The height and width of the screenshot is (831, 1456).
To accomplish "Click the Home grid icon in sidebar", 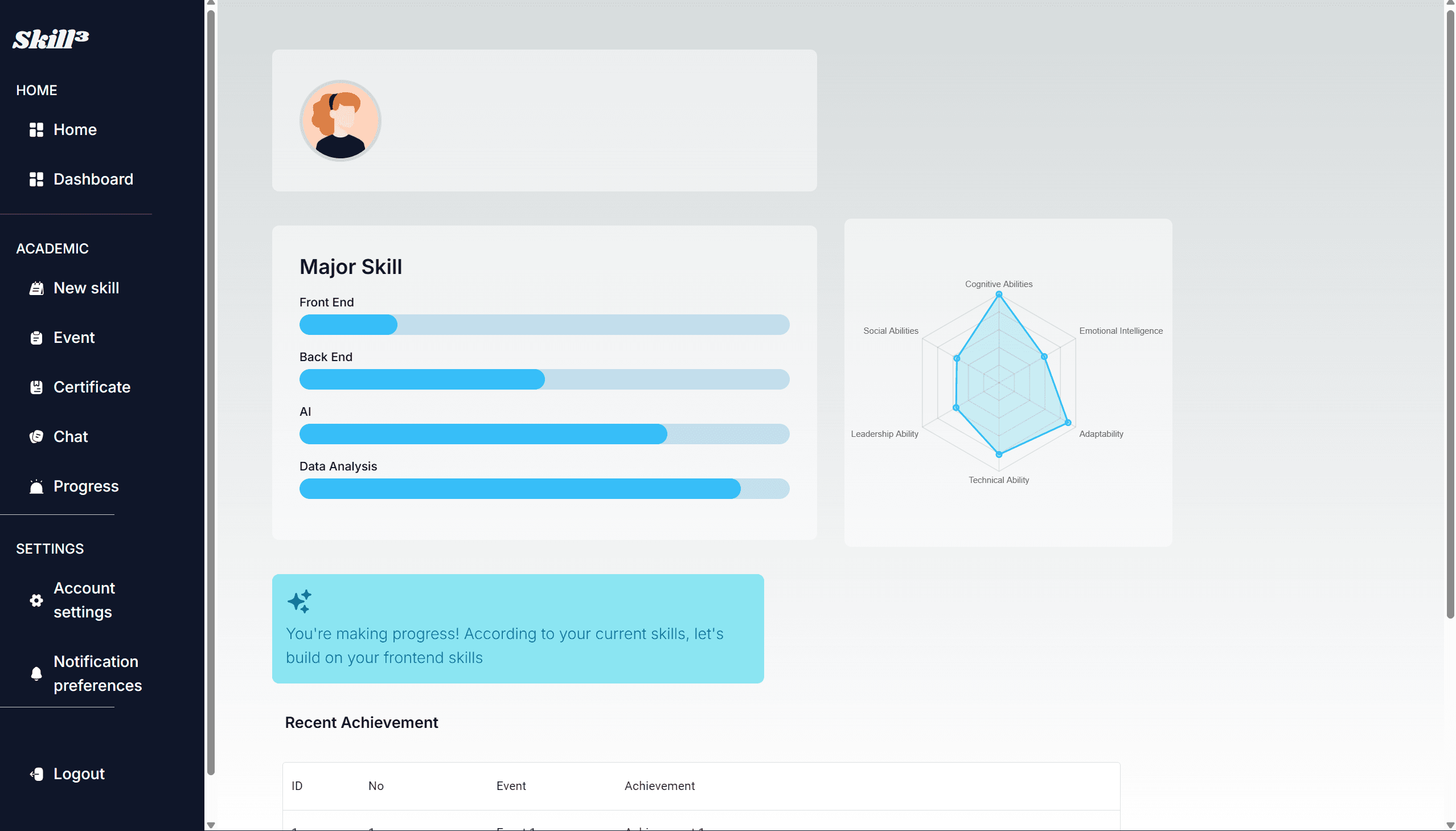I will pos(36,129).
